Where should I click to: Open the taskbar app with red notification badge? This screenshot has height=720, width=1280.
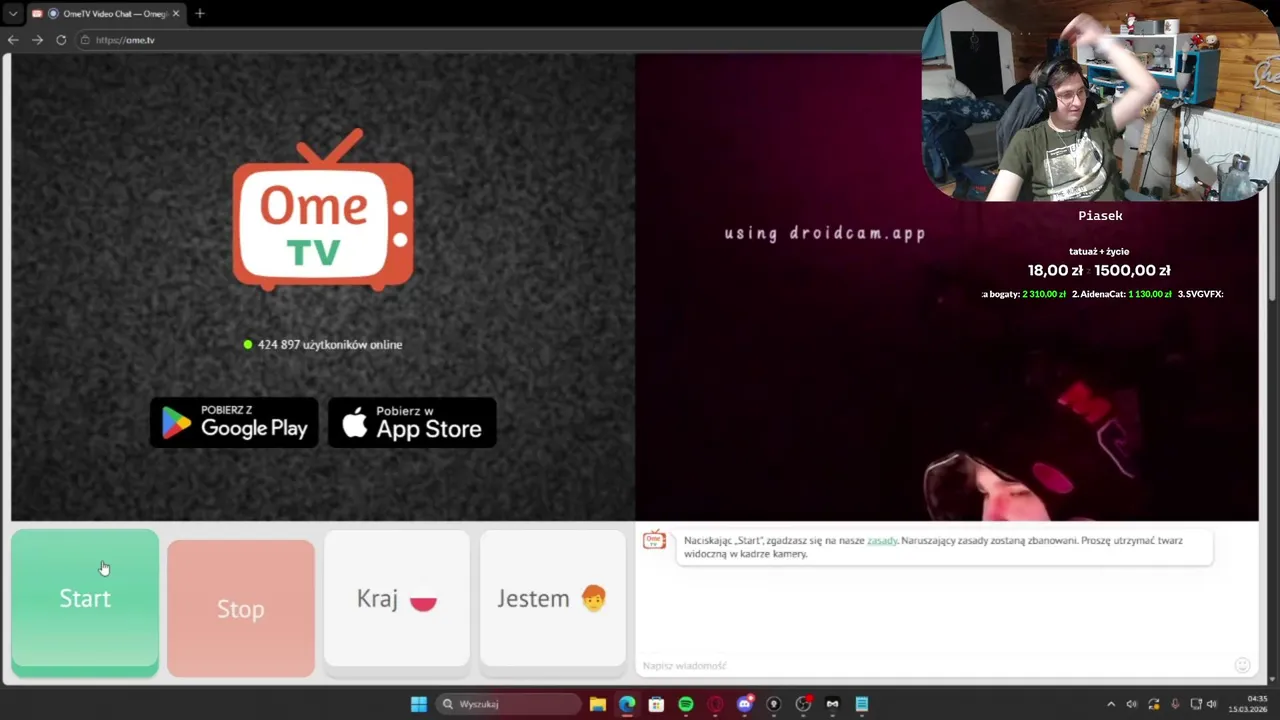[803, 704]
